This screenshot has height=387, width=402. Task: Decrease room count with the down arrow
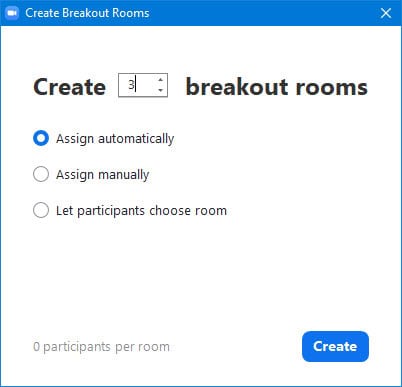161,90
